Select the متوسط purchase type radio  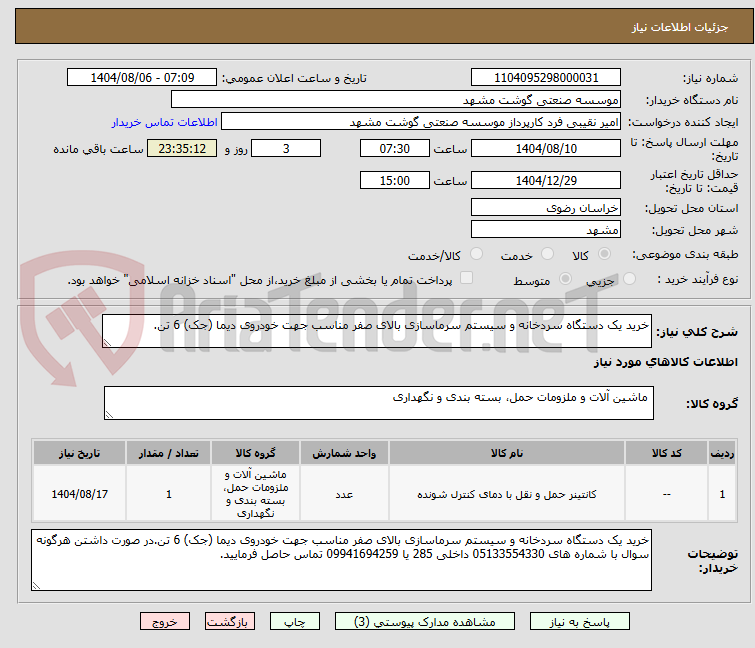[x=565, y=279]
